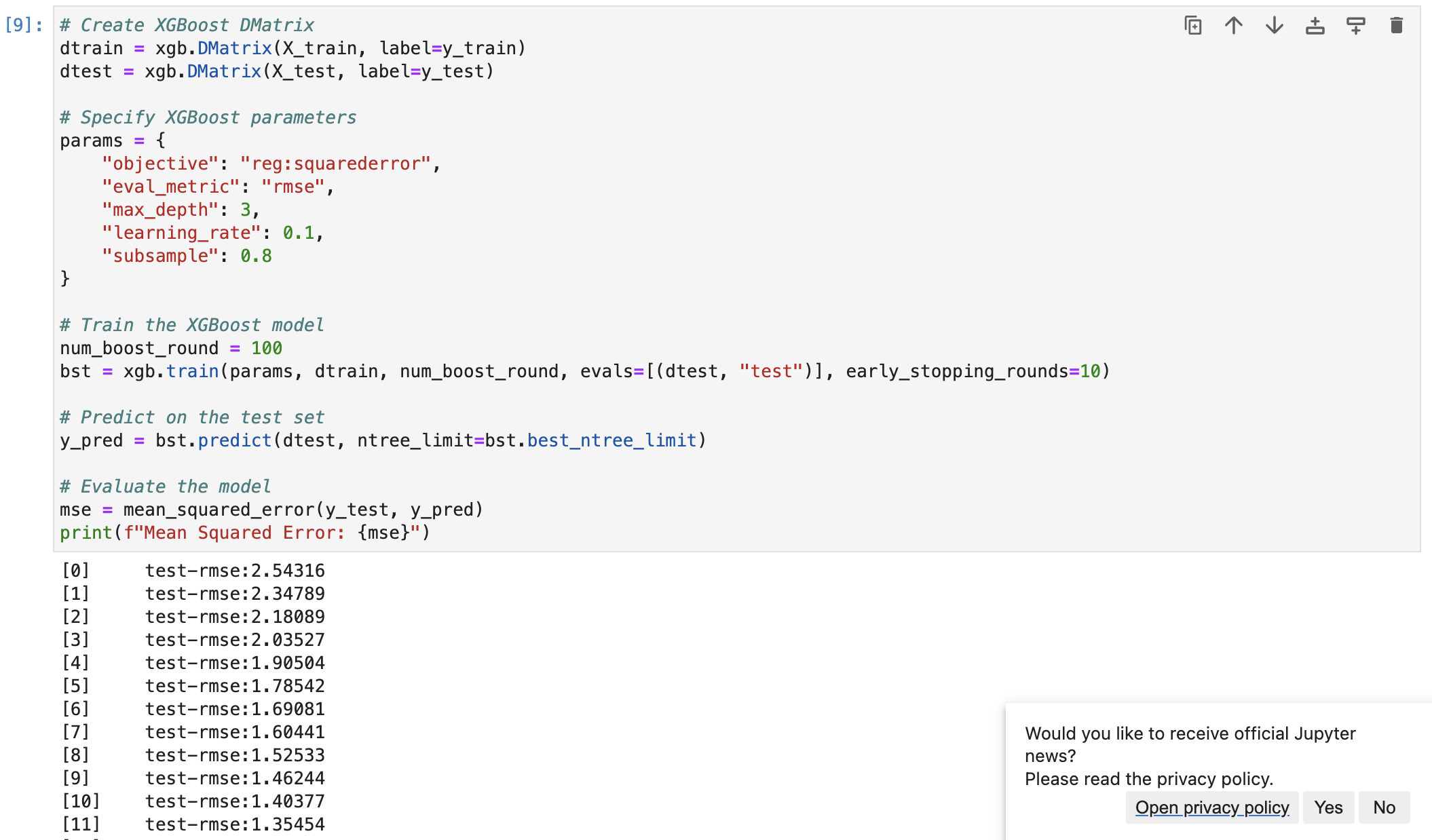Click the closing brace of params dictionary
1432x840 pixels.
coord(65,279)
